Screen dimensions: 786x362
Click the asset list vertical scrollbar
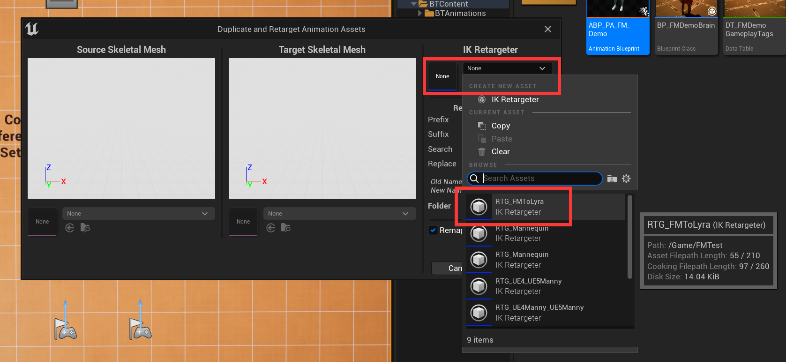630,237
